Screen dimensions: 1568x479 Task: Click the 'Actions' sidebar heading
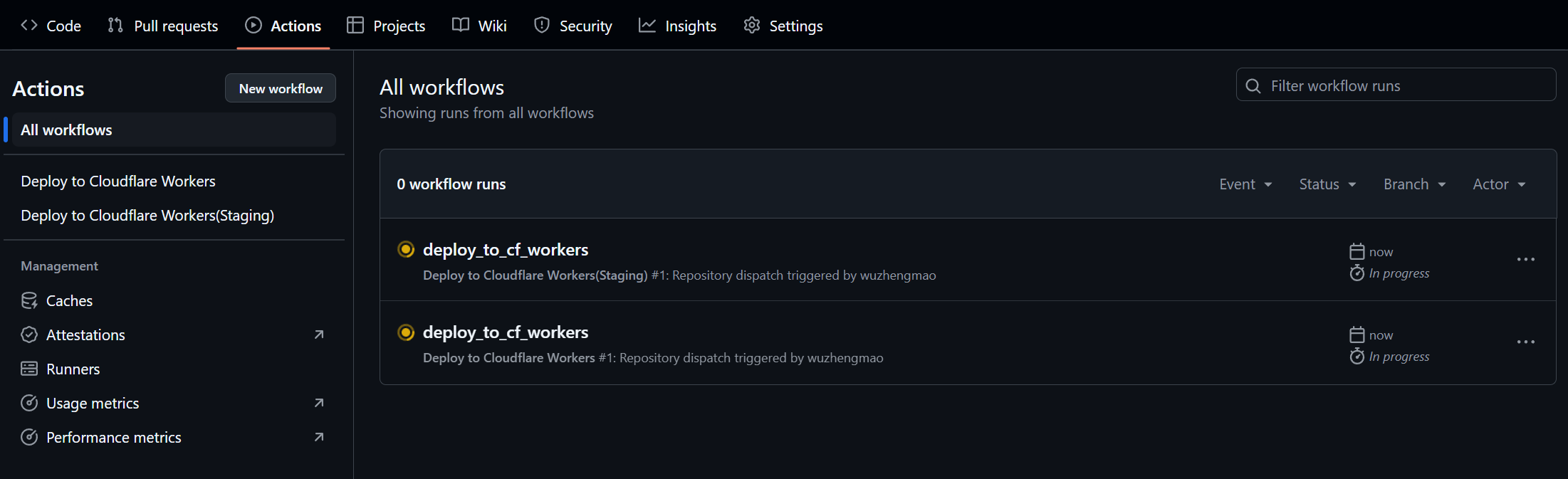tap(48, 89)
